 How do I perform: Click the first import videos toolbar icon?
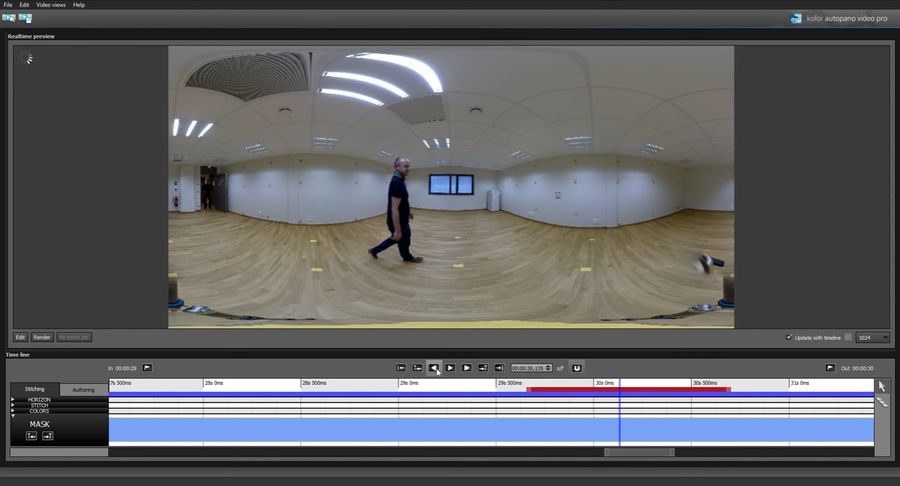9,18
